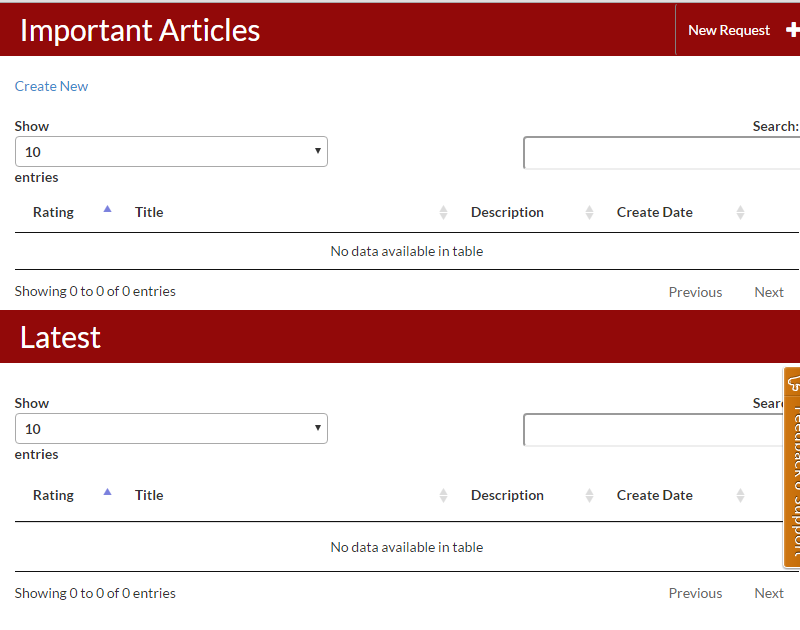Viewport: 800px width, 630px height.
Task: Go to Previous page in Latest table
Action: pyautogui.click(x=695, y=593)
